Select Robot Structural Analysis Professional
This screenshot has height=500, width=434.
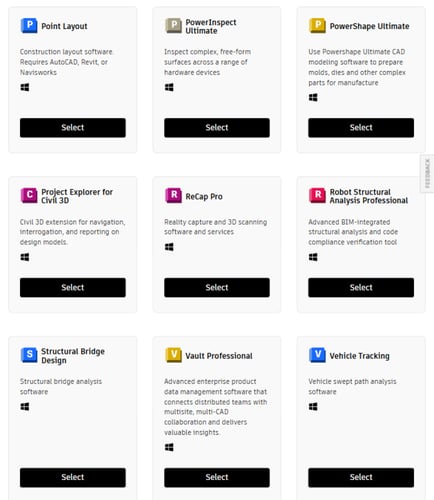click(x=361, y=287)
